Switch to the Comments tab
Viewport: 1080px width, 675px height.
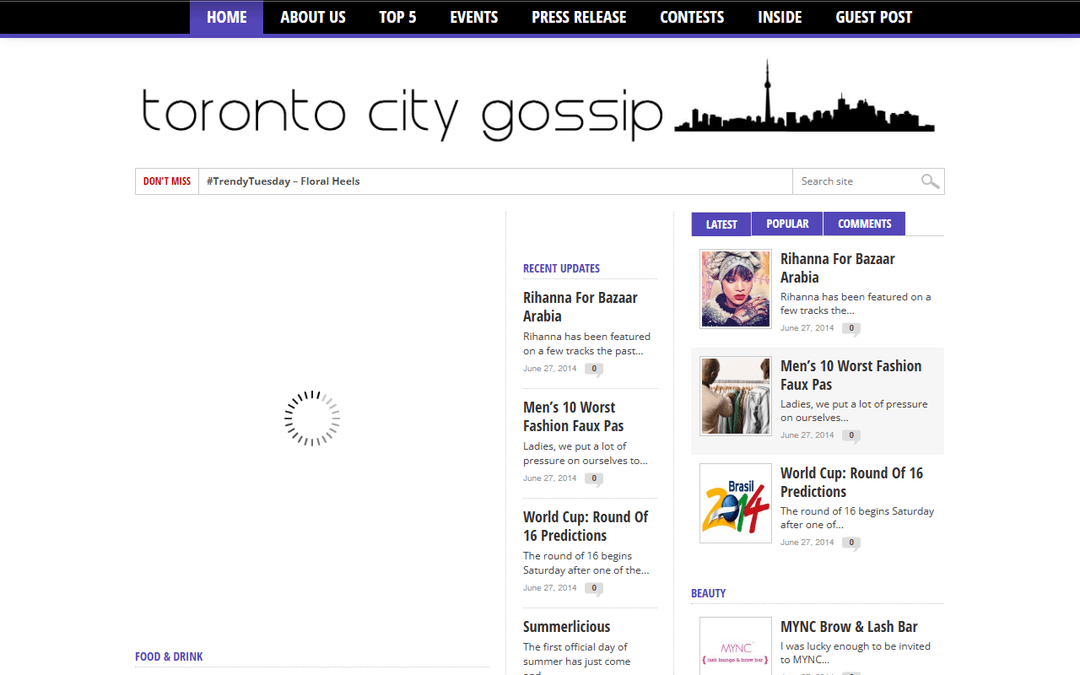point(864,223)
